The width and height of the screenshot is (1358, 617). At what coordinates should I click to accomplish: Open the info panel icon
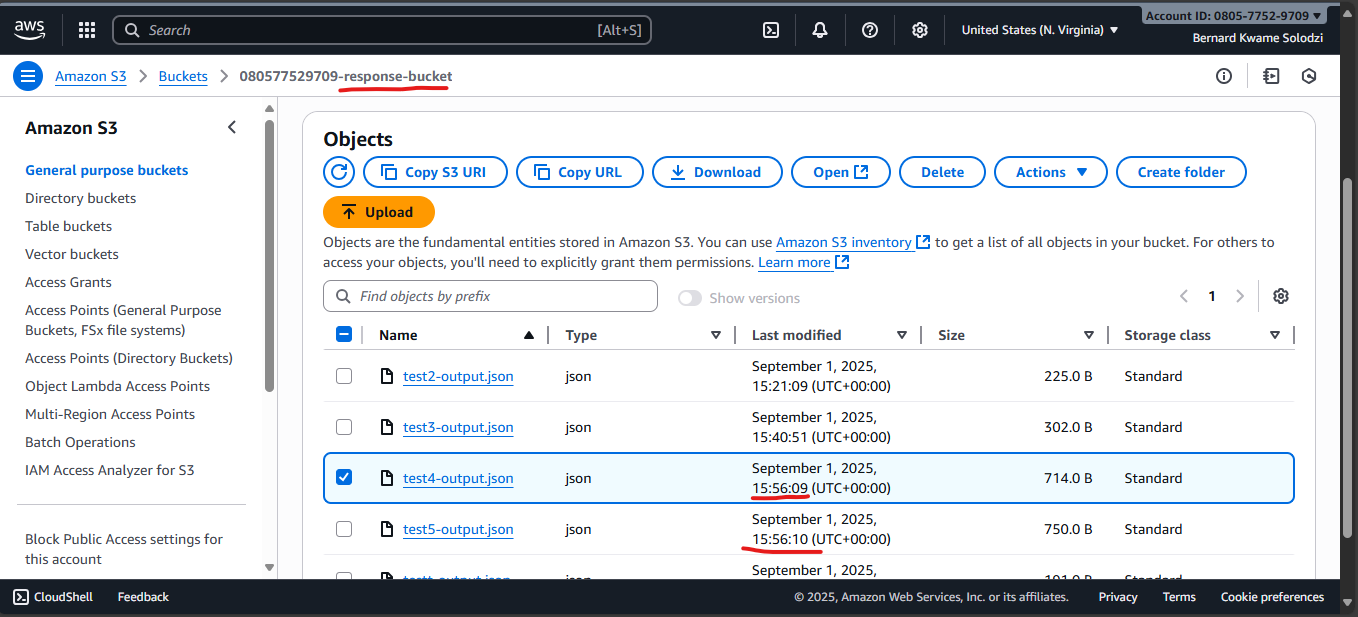click(1224, 76)
